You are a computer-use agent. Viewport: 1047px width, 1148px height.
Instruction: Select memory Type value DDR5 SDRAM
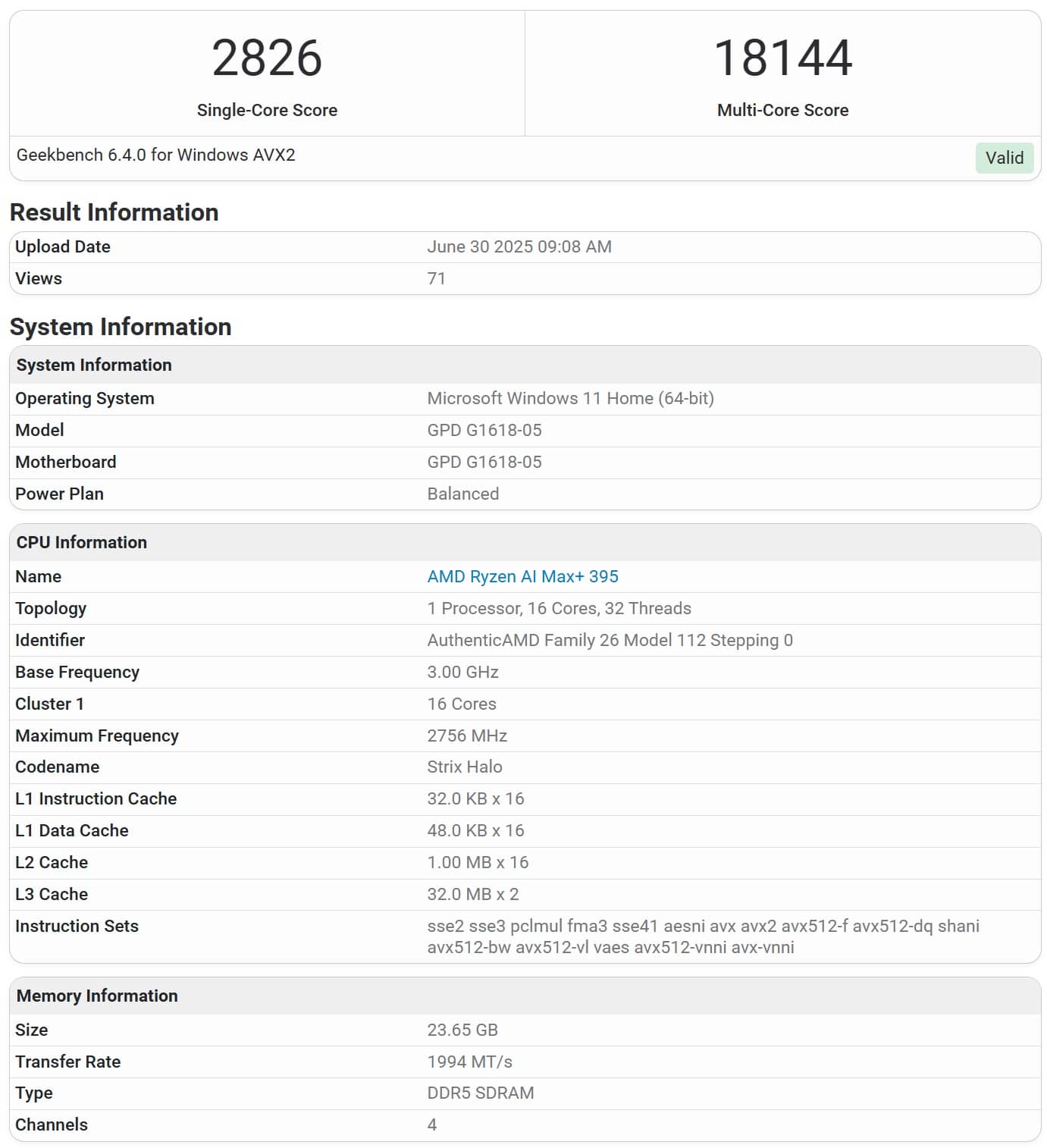click(481, 1093)
